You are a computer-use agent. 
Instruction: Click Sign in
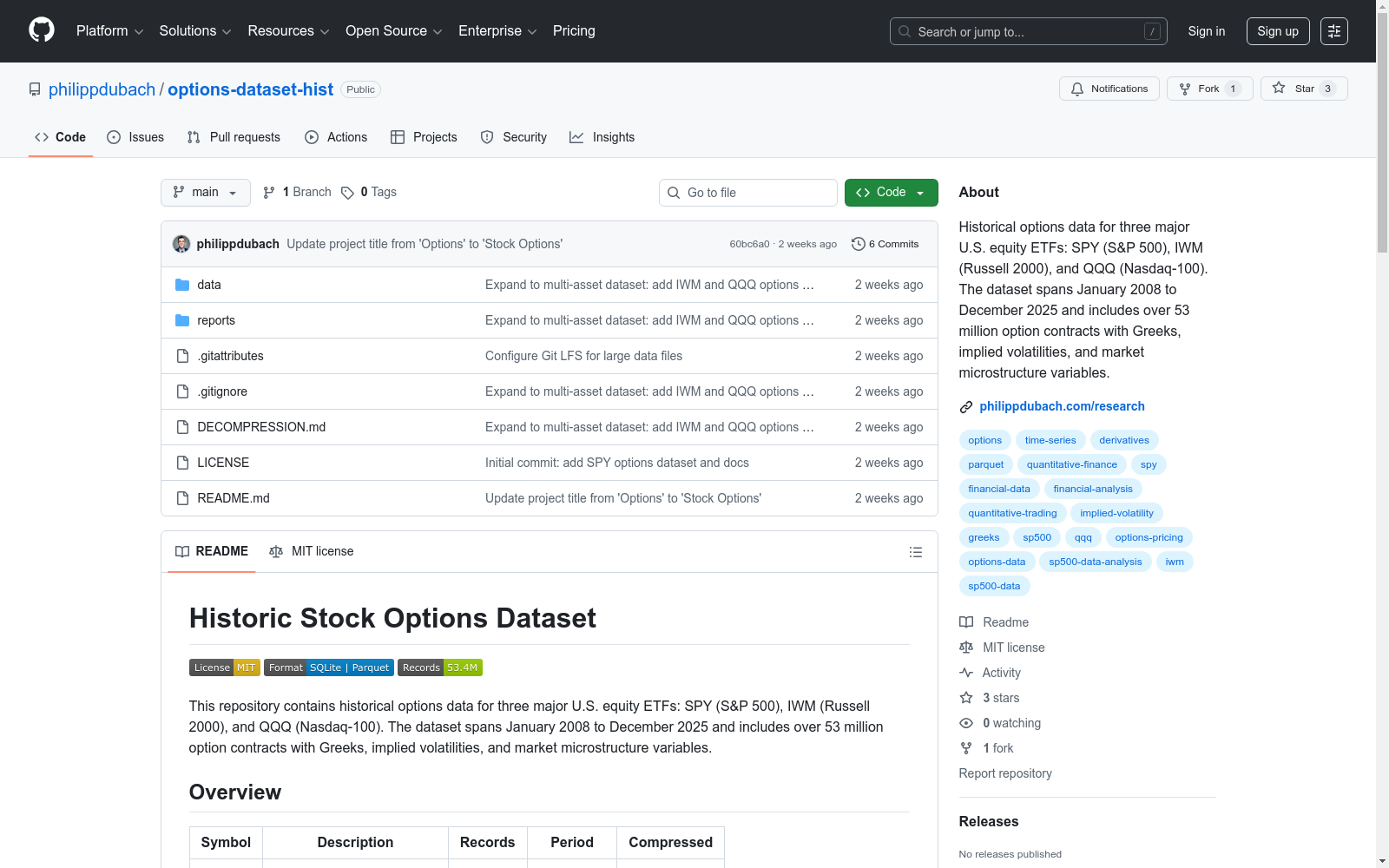click(x=1207, y=31)
